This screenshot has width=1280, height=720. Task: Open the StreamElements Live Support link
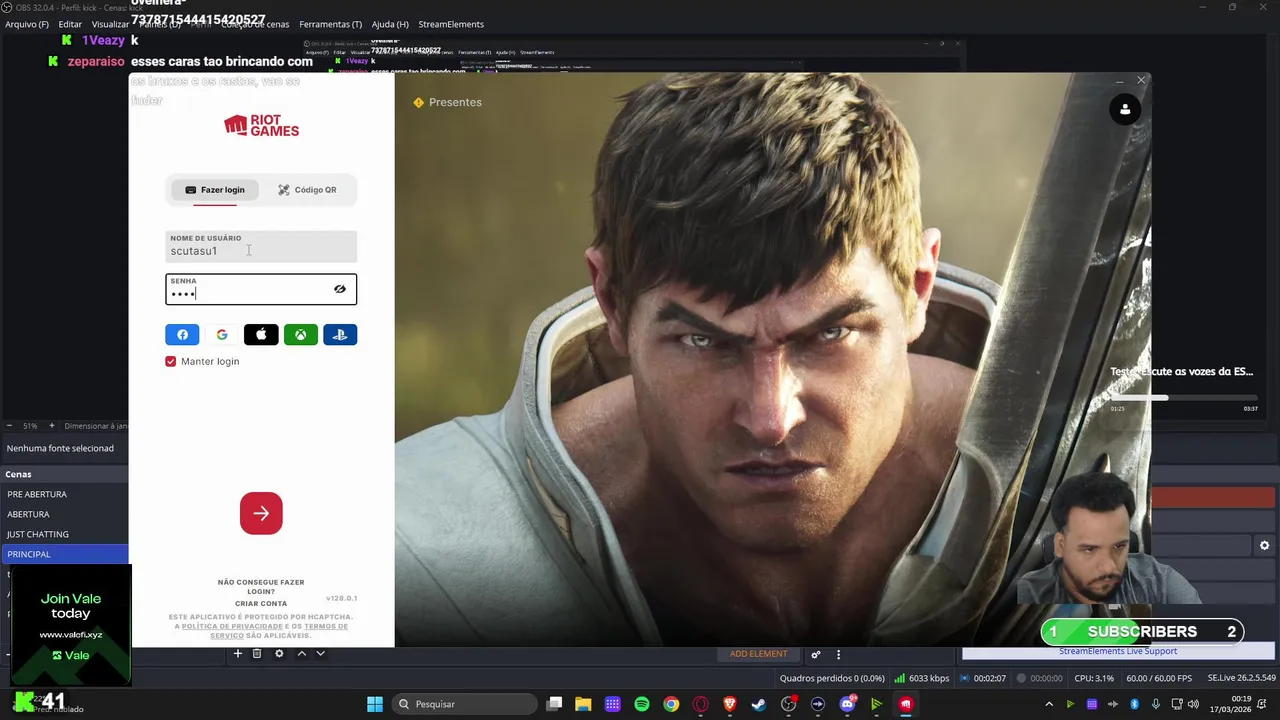[1118, 651]
